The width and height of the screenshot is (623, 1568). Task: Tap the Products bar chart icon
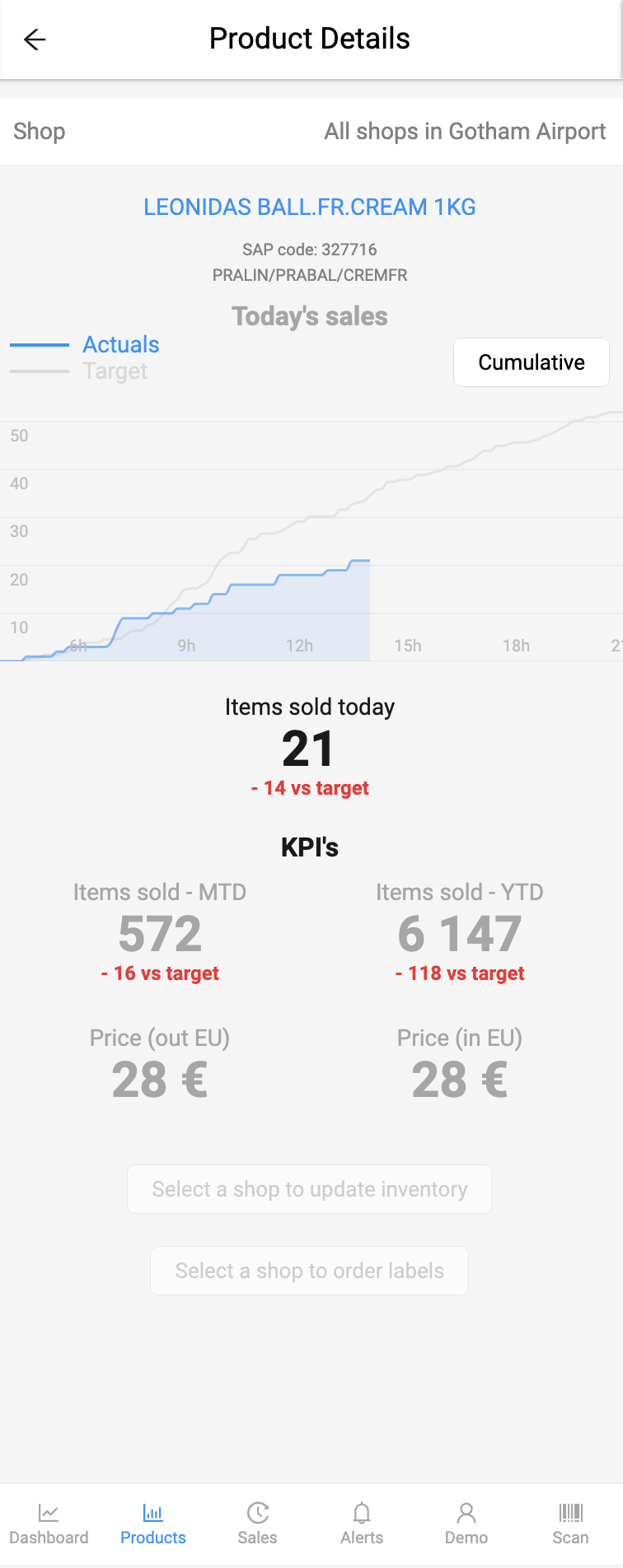[153, 1513]
